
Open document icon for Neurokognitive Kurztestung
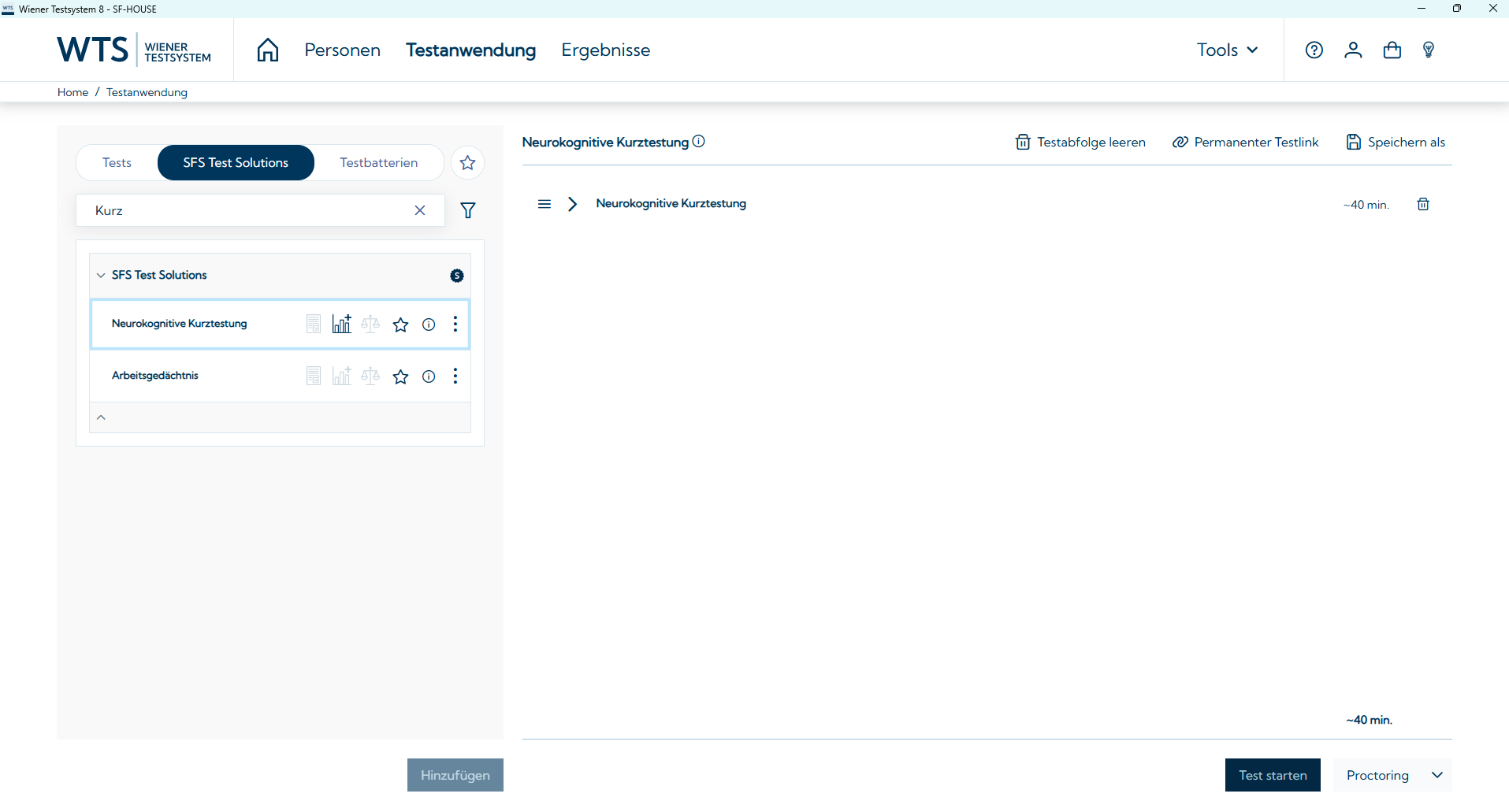[x=314, y=324]
